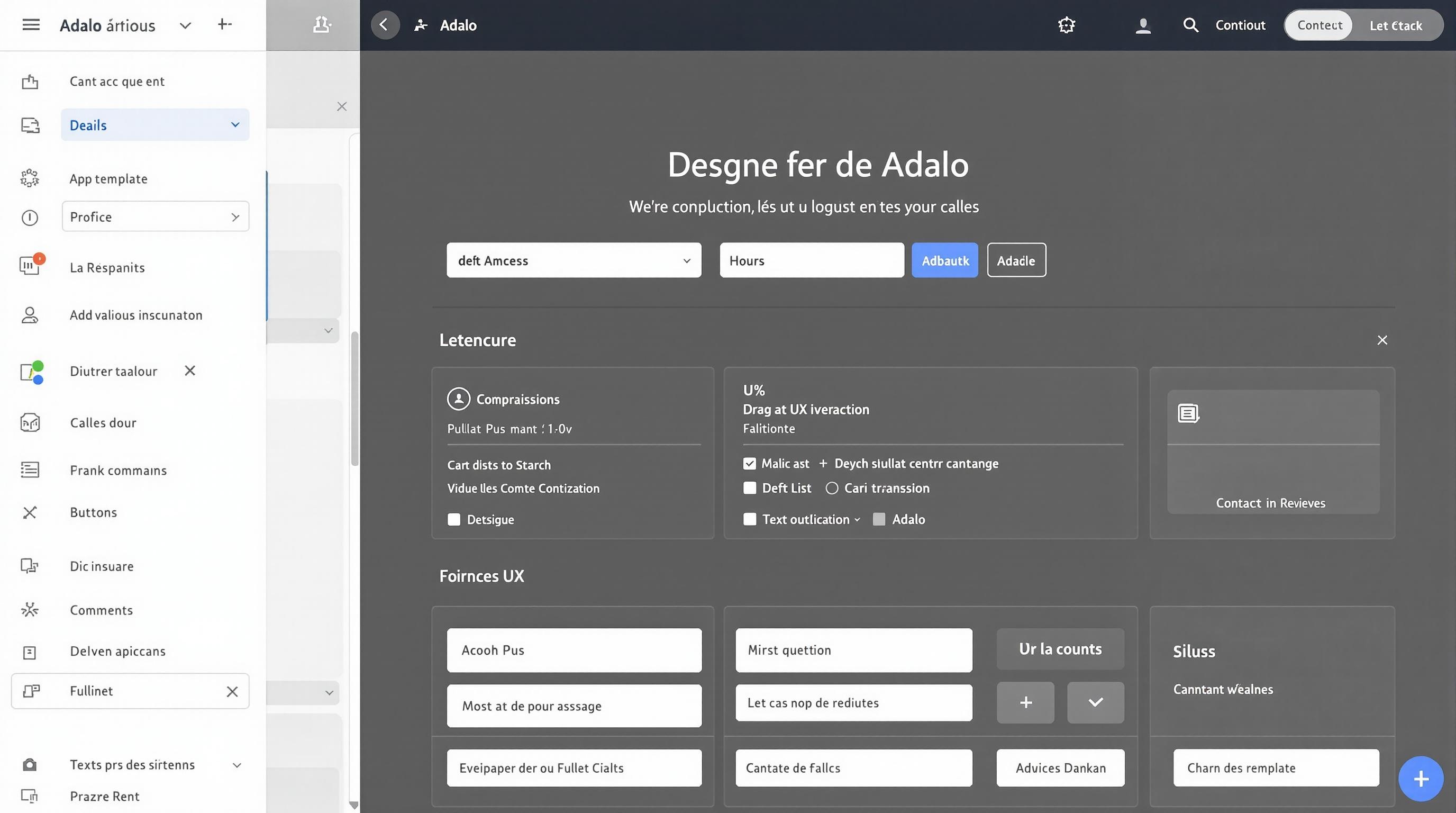1456x813 pixels.
Task: Open Text outlication small dropdown arrow
Action: 858,520
